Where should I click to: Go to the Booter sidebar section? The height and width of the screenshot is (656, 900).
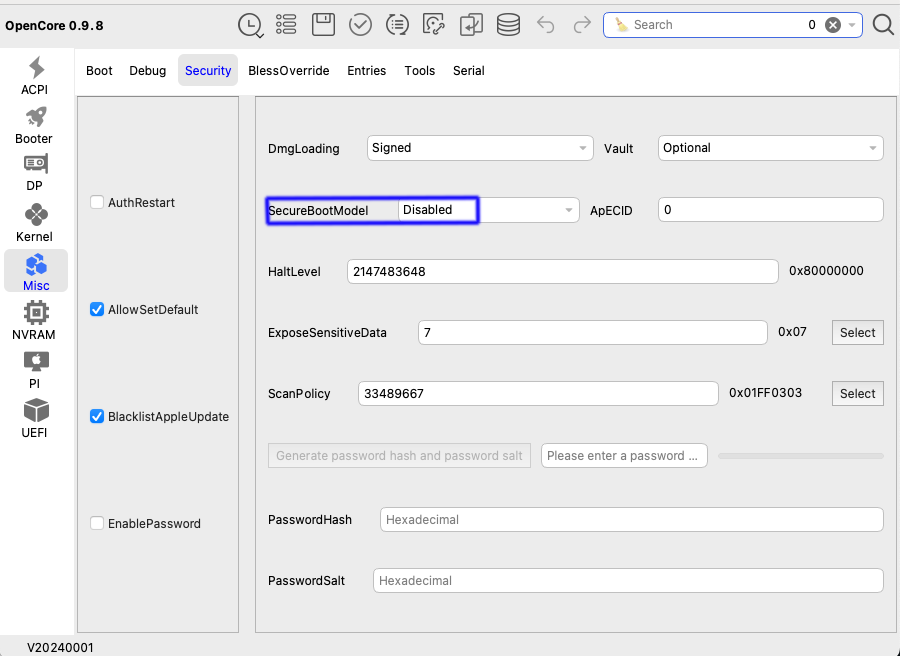pyautogui.click(x=35, y=126)
